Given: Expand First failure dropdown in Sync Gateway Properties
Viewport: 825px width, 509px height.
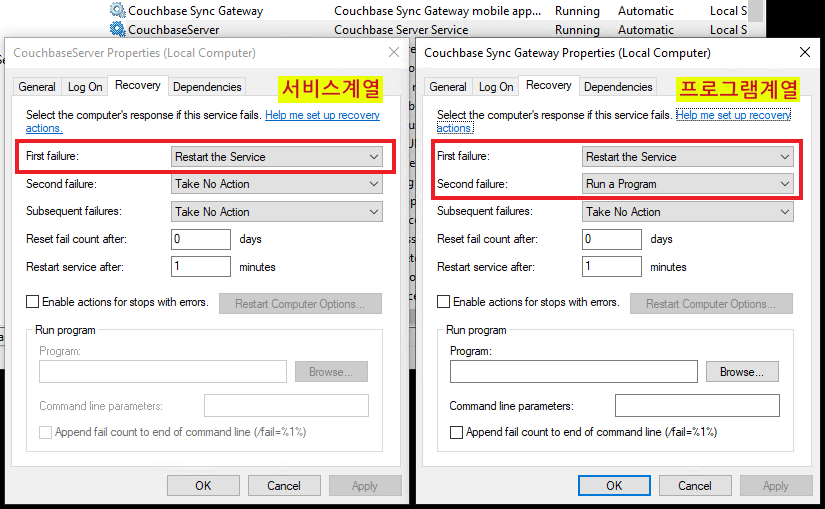Looking at the screenshot, I should tap(688, 157).
